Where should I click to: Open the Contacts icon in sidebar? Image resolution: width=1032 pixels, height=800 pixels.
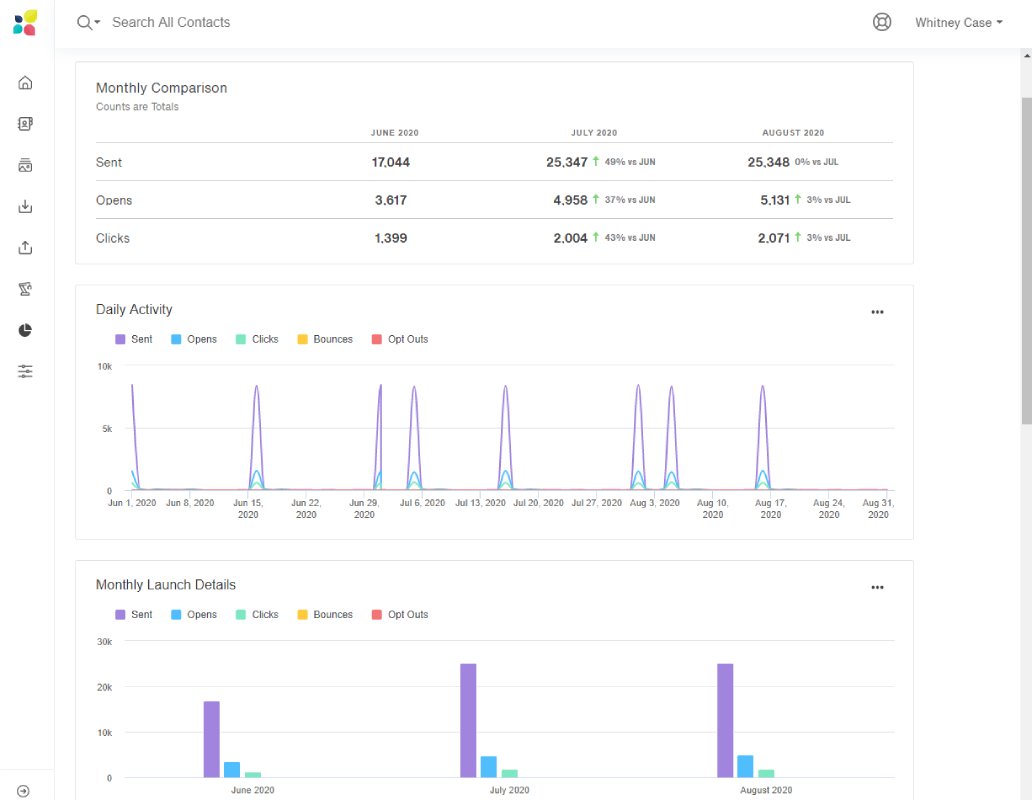(25, 124)
